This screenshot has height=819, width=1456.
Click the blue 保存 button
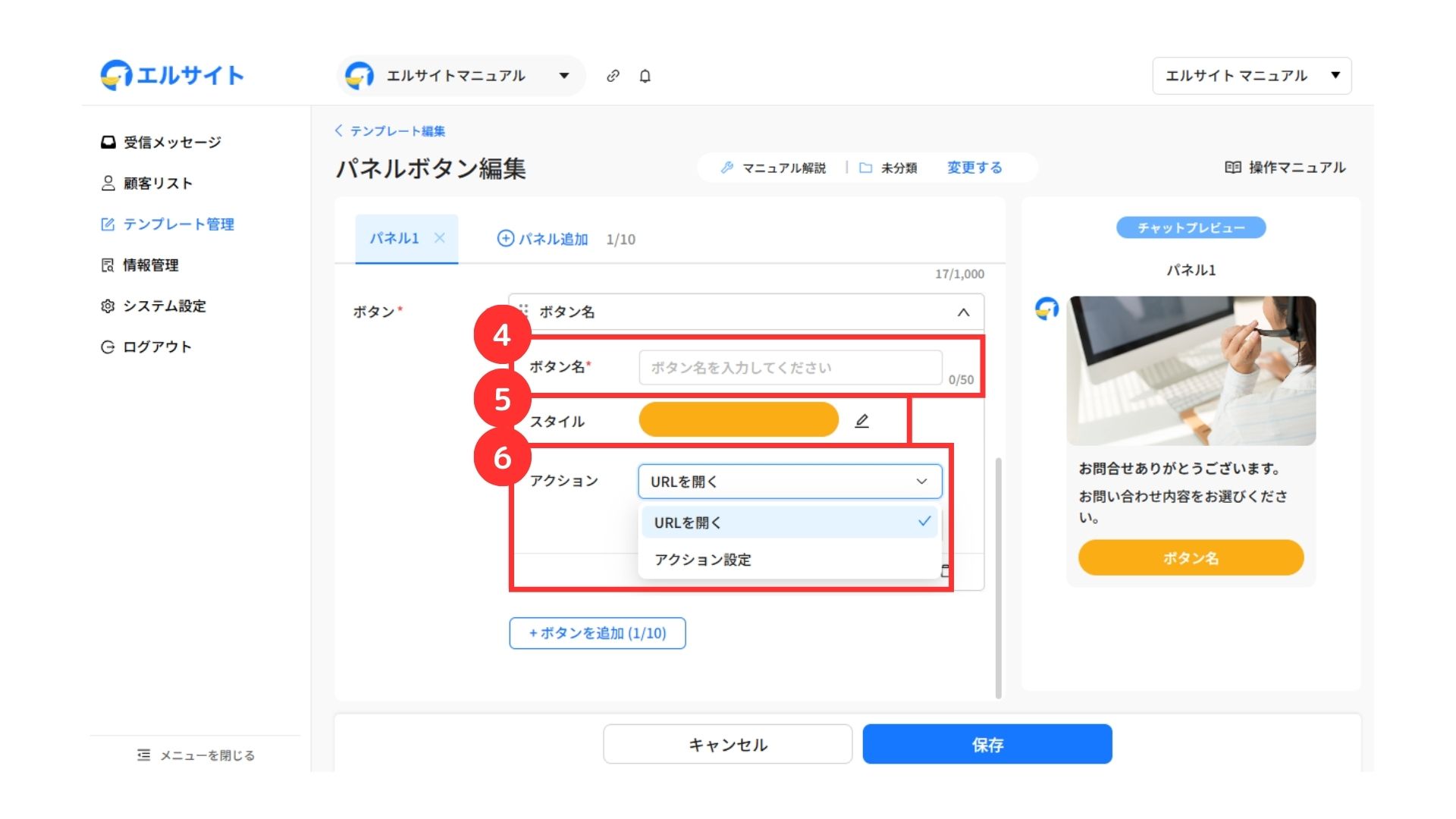pyautogui.click(x=987, y=745)
